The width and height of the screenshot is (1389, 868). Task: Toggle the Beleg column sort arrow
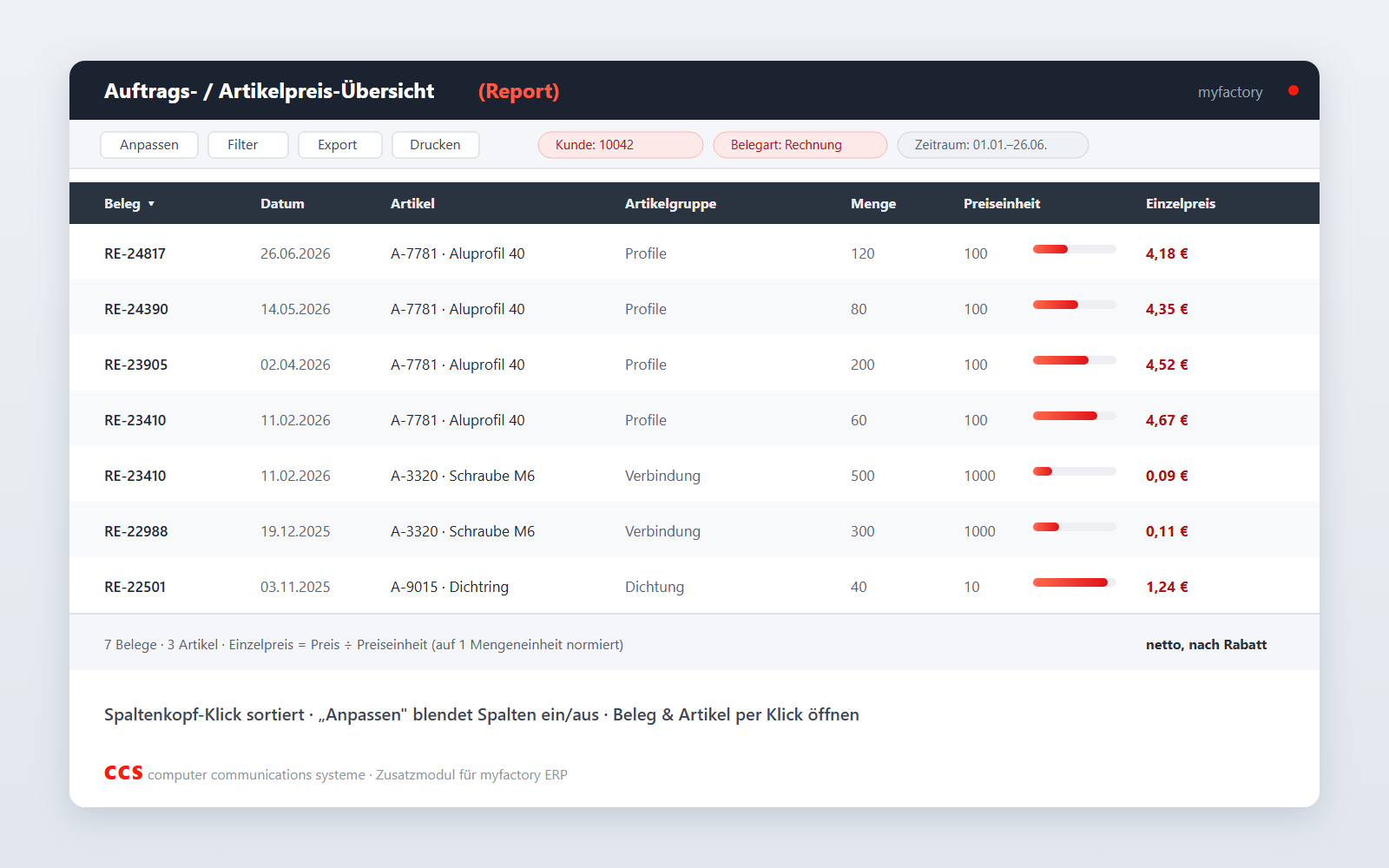pyautogui.click(x=151, y=204)
